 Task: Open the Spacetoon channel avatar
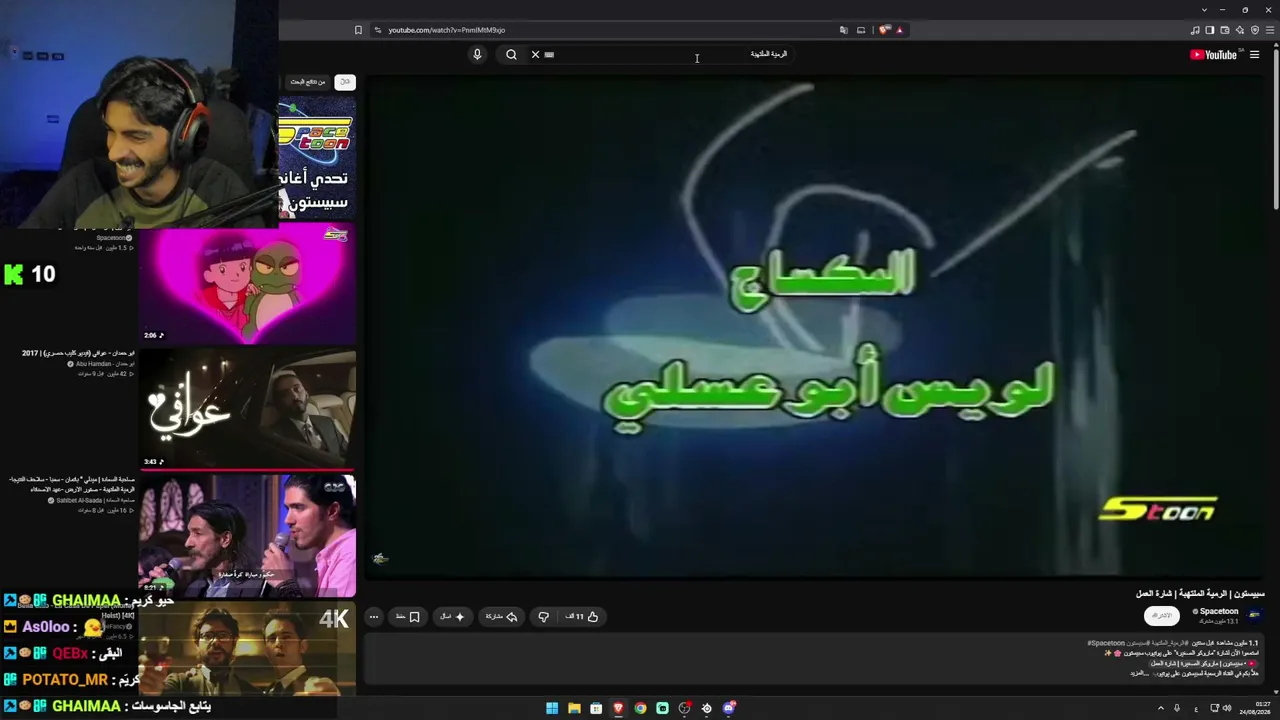coord(1255,615)
